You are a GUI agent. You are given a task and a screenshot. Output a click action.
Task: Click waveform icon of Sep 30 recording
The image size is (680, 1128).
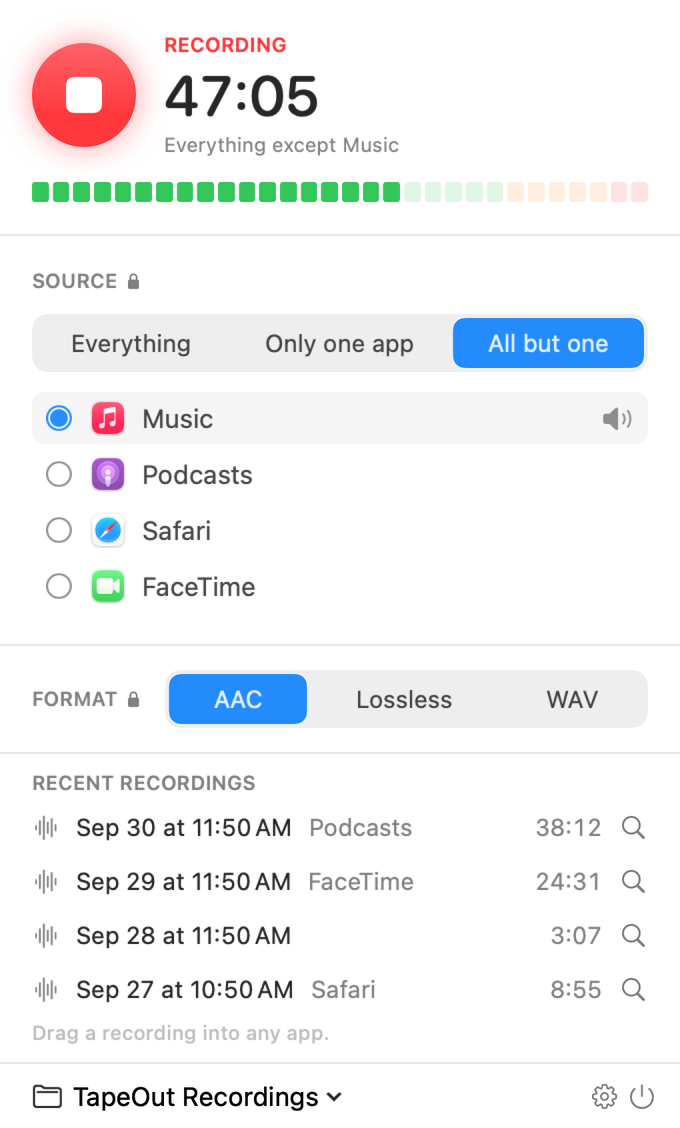[46, 828]
